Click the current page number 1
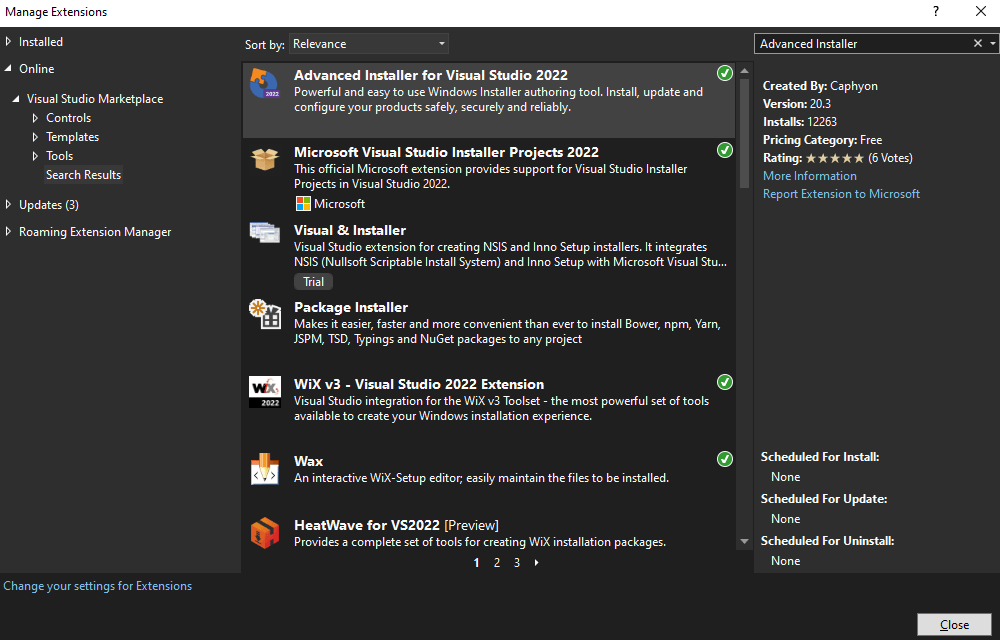The width and height of the screenshot is (1000, 640). (476, 563)
